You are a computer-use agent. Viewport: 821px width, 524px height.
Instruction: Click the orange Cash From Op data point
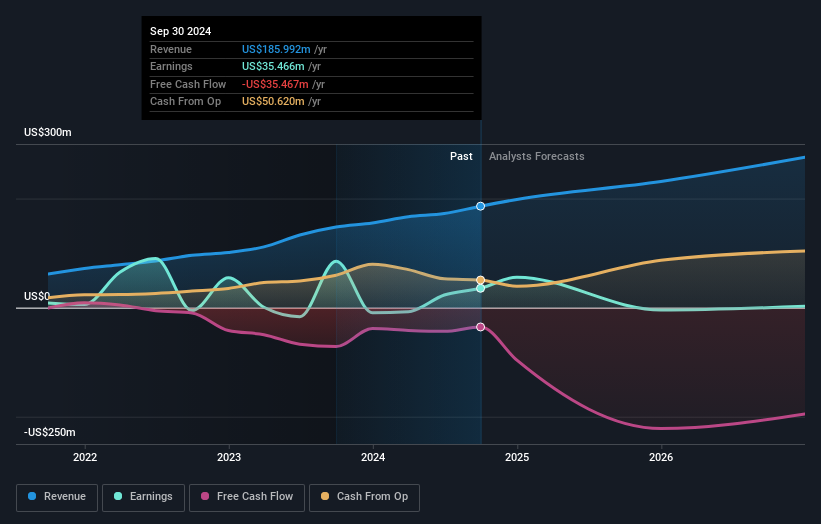[480, 280]
